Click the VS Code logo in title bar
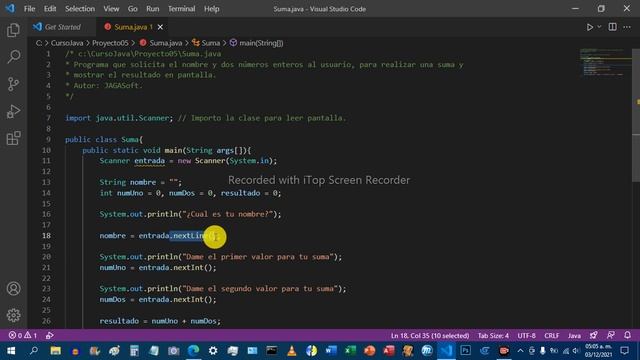 pos(10,8)
